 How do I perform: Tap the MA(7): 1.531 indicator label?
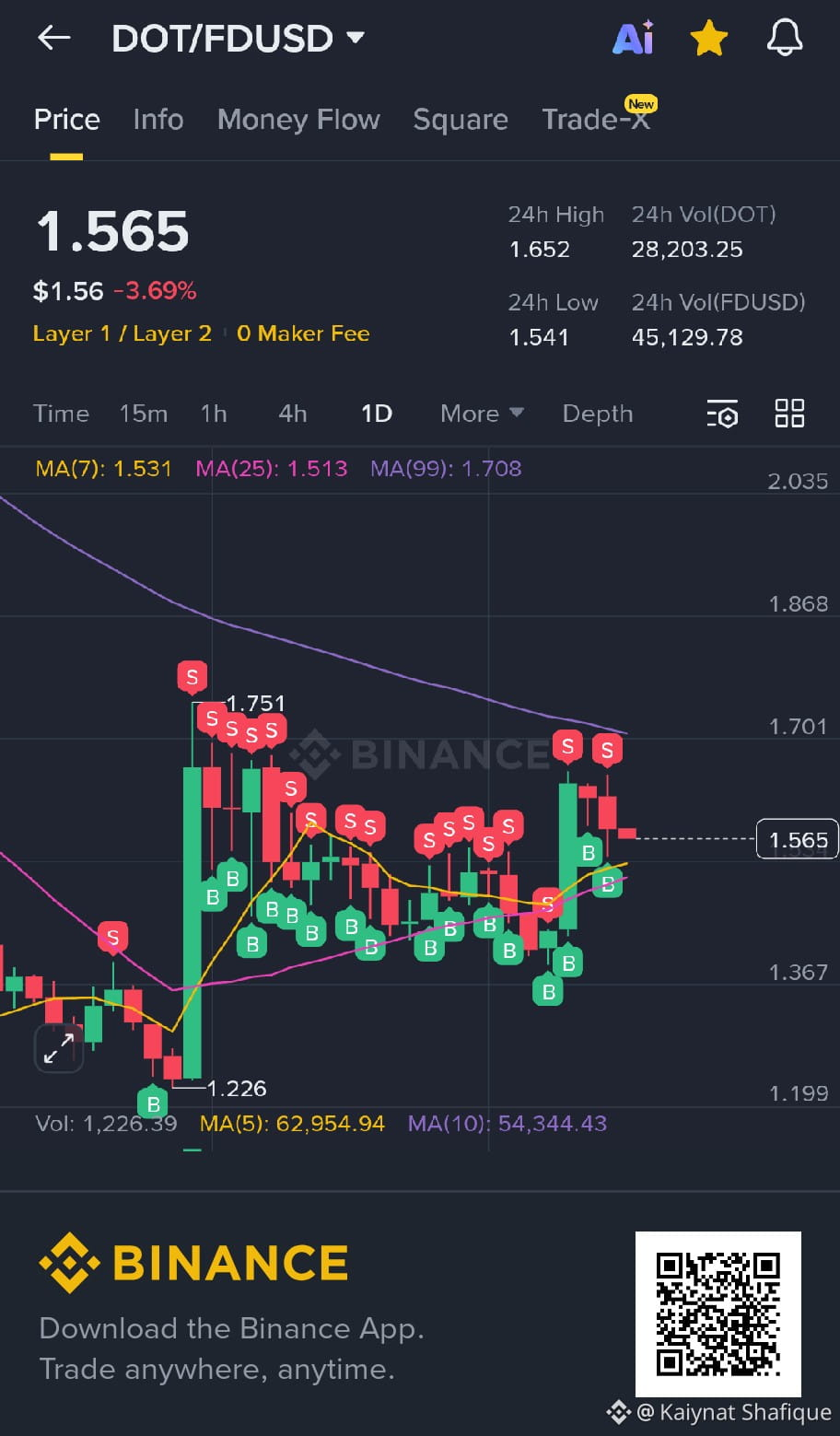(x=103, y=468)
